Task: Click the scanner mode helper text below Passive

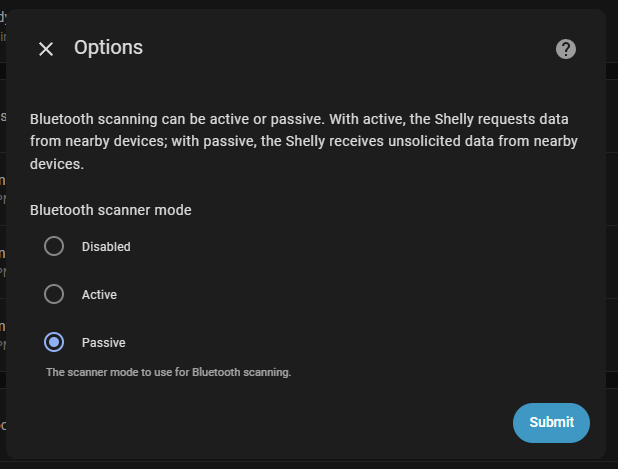Action: click(169, 372)
